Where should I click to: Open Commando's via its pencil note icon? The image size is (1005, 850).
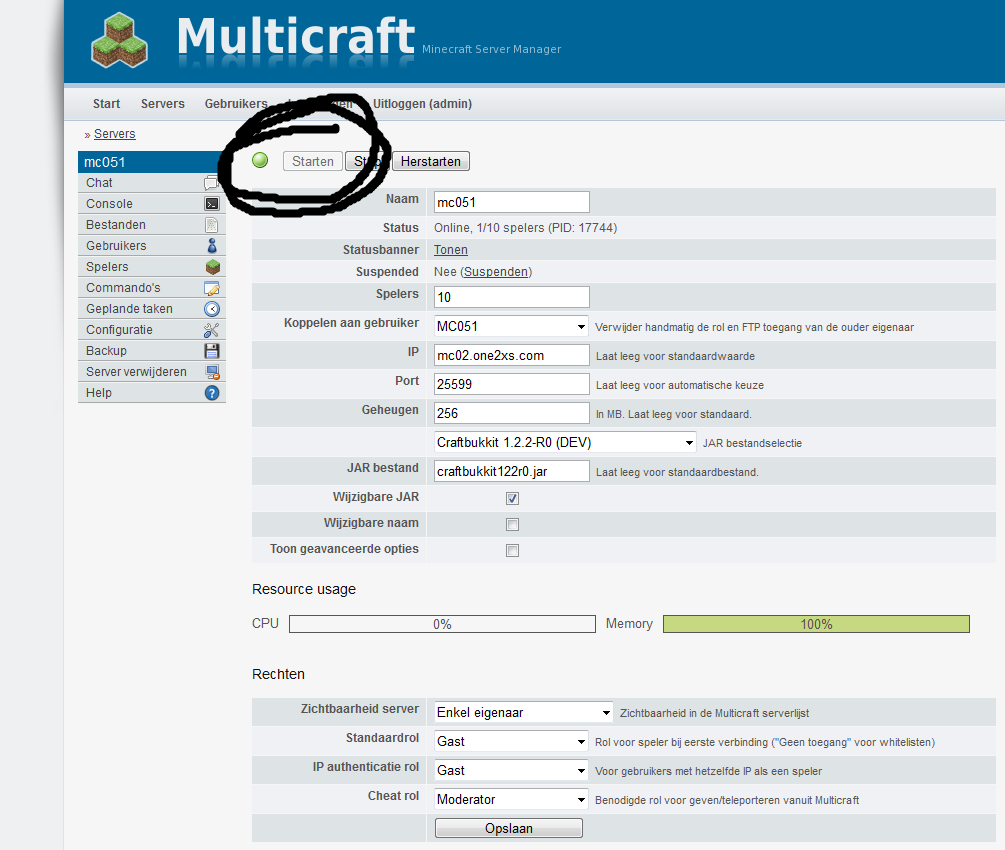pyautogui.click(x=212, y=288)
